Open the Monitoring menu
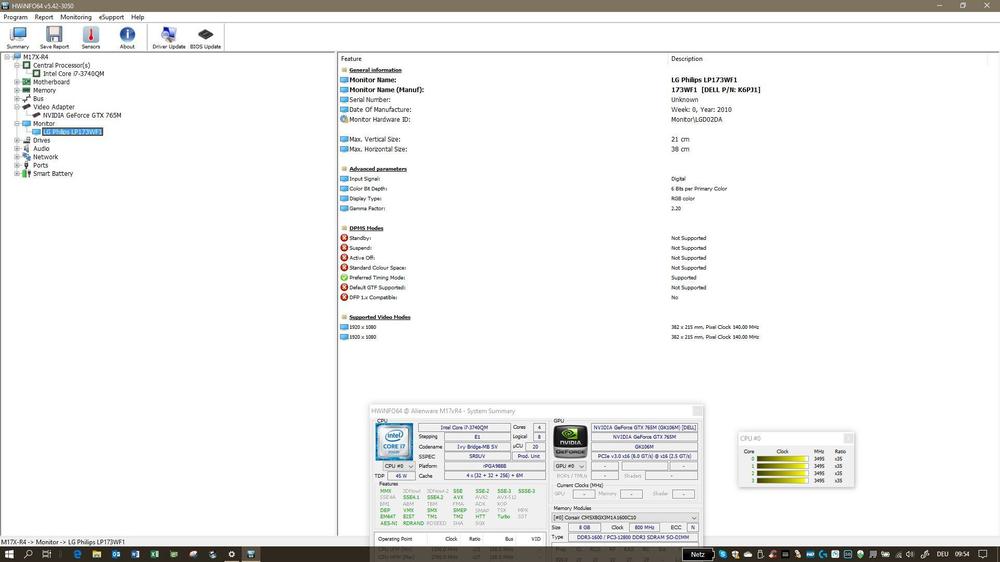The height and width of the screenshot is (562, 1000). [x=75, y=17]
